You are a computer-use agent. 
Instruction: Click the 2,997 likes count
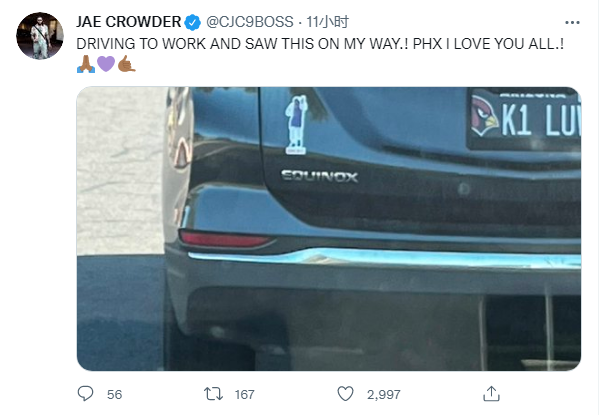coord(383,395)
